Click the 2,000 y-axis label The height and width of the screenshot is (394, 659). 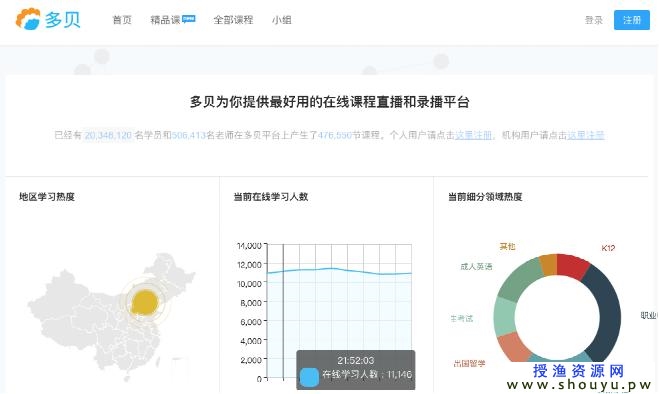click(x=251, y=360)
